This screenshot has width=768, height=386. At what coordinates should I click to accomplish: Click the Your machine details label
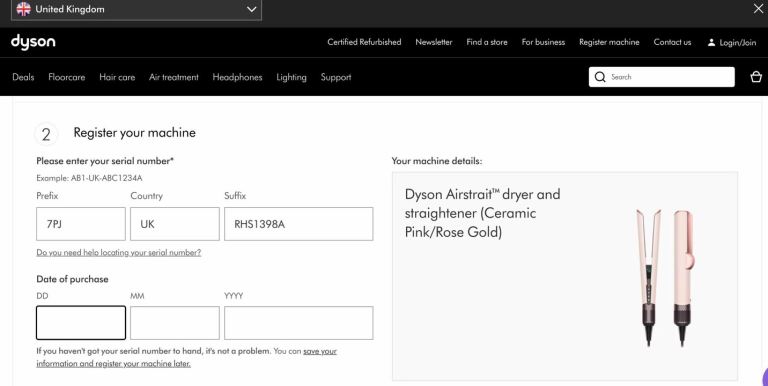pos(437,161)
